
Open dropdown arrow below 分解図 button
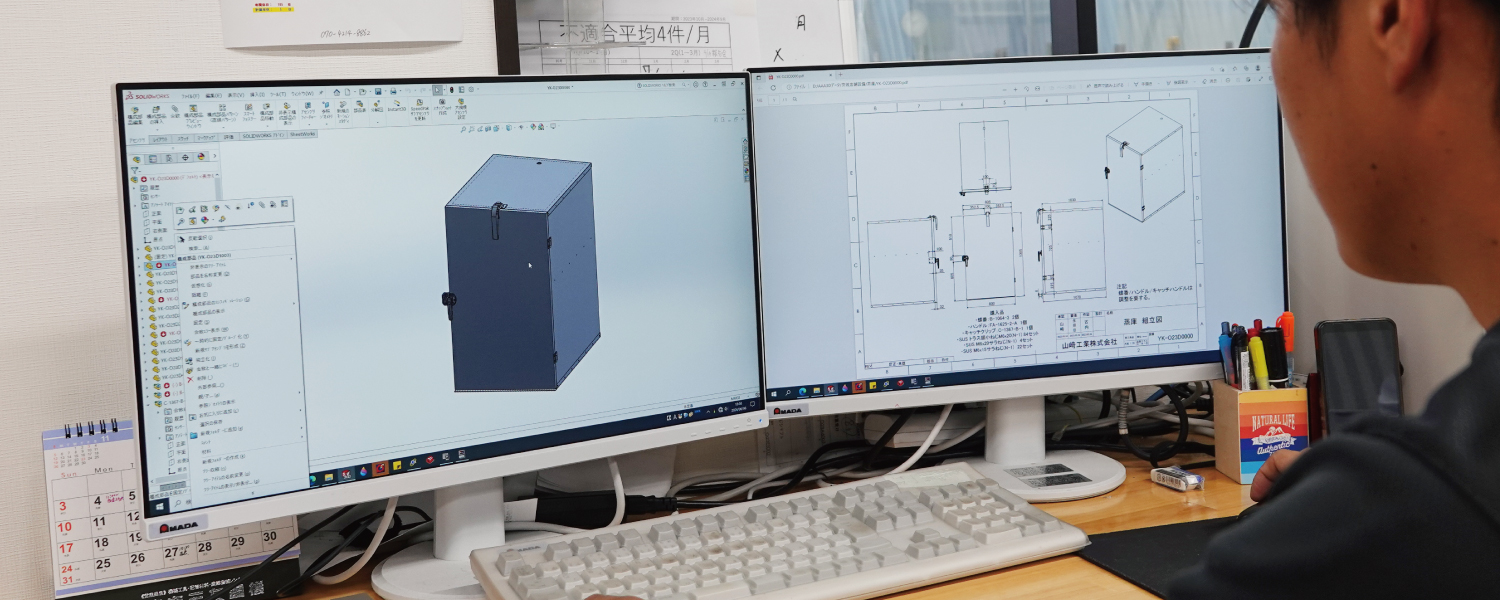[377, 122]
